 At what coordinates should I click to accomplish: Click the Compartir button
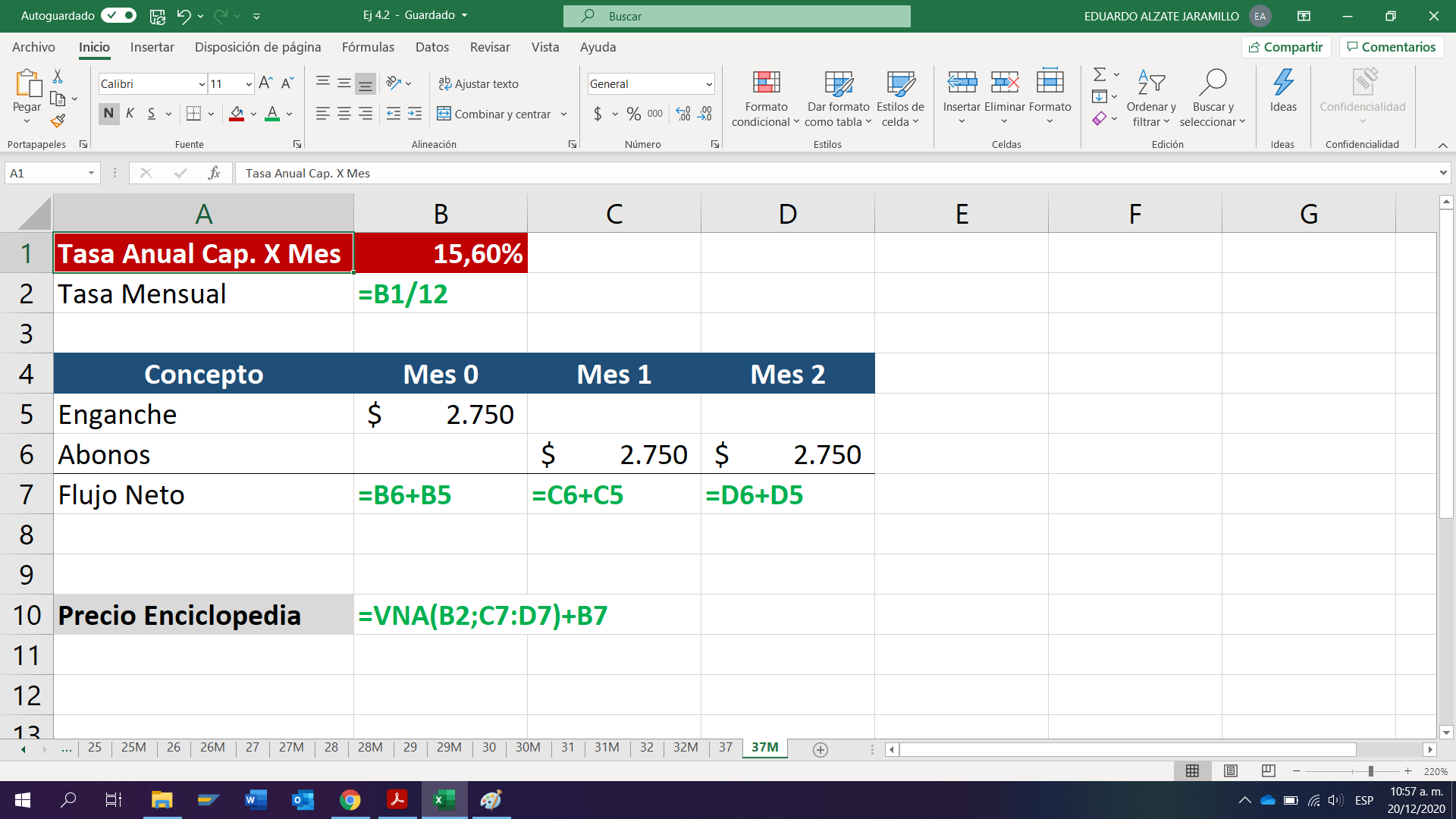(1285, 46)
